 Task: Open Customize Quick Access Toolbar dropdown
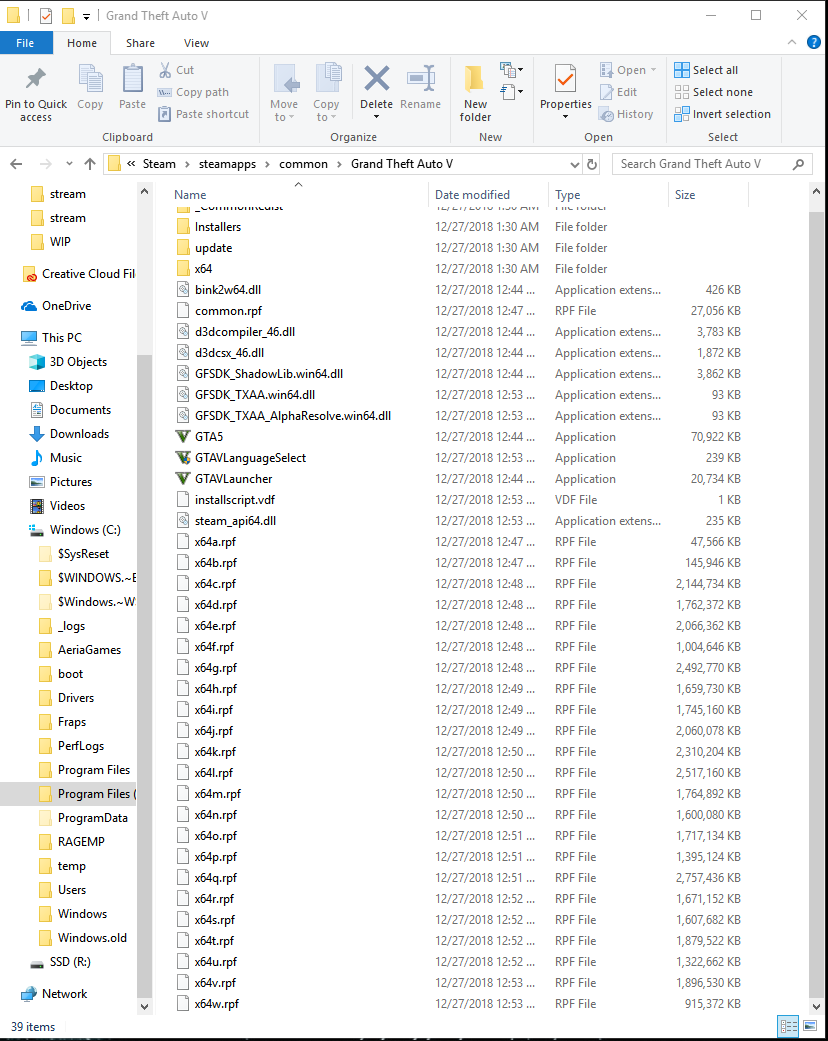tap(86, 16)
